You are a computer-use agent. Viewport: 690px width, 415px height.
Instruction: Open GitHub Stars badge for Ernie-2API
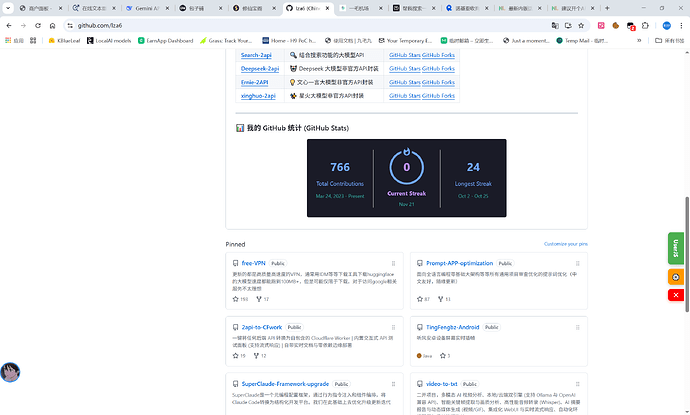coord(405,82)
